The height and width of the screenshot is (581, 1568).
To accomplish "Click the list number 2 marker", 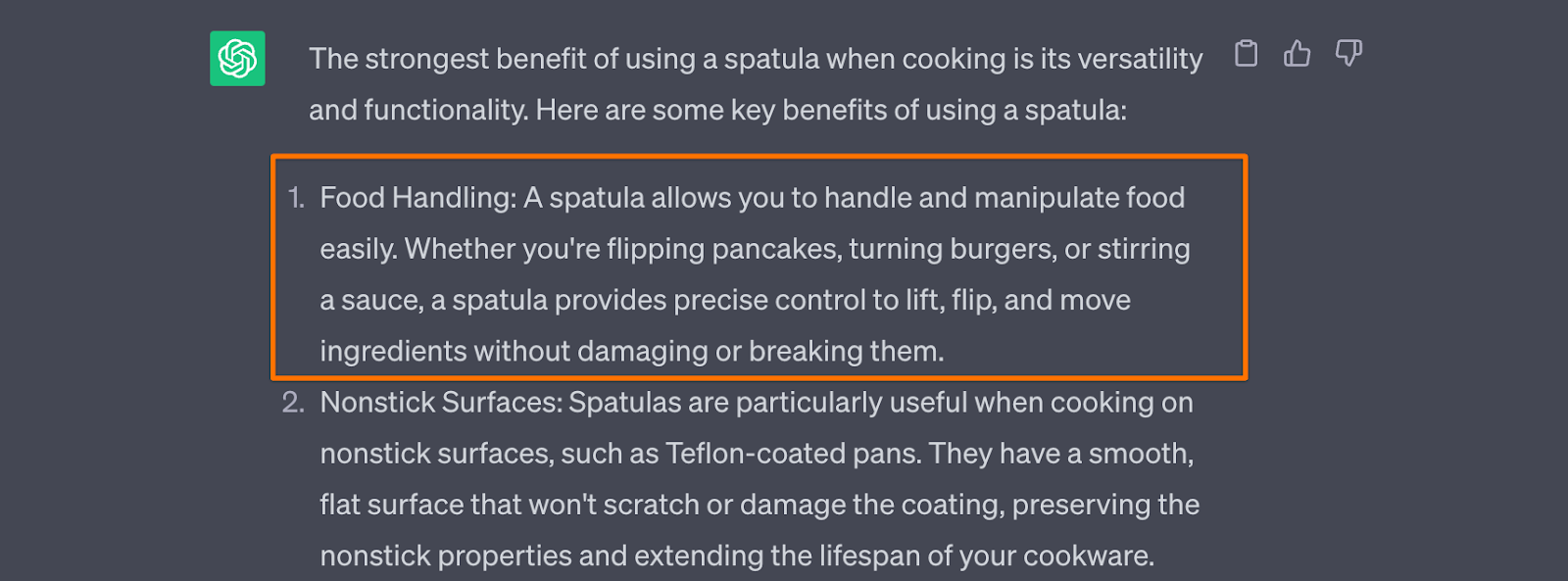I will tap(293, 403).
